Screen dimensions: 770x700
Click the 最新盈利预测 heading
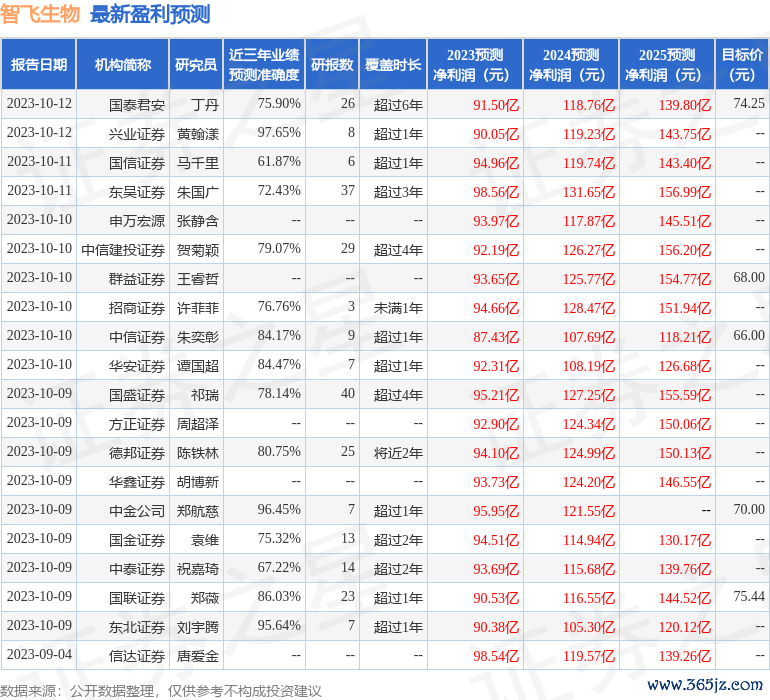coord(150,15)
